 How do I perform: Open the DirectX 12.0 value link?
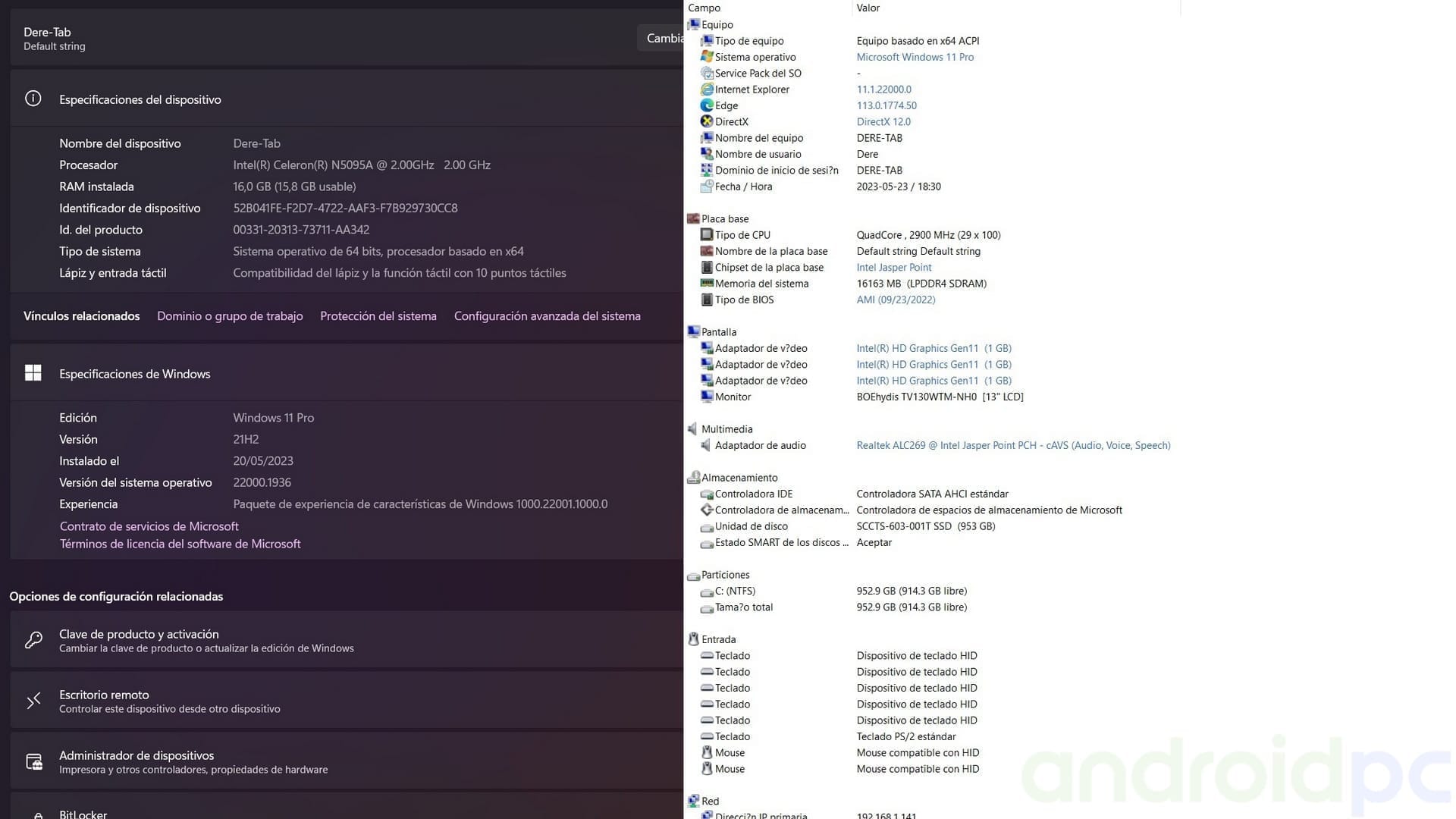coord(883,121)
